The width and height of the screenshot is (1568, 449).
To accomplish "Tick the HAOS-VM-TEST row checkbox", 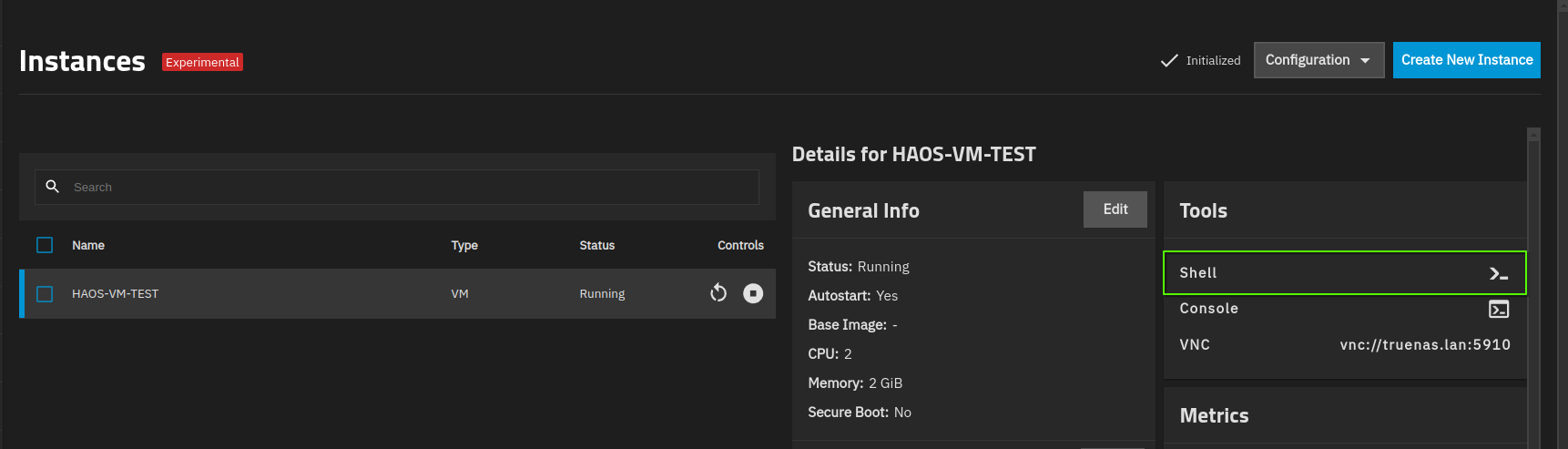I will tap(45, 294).
